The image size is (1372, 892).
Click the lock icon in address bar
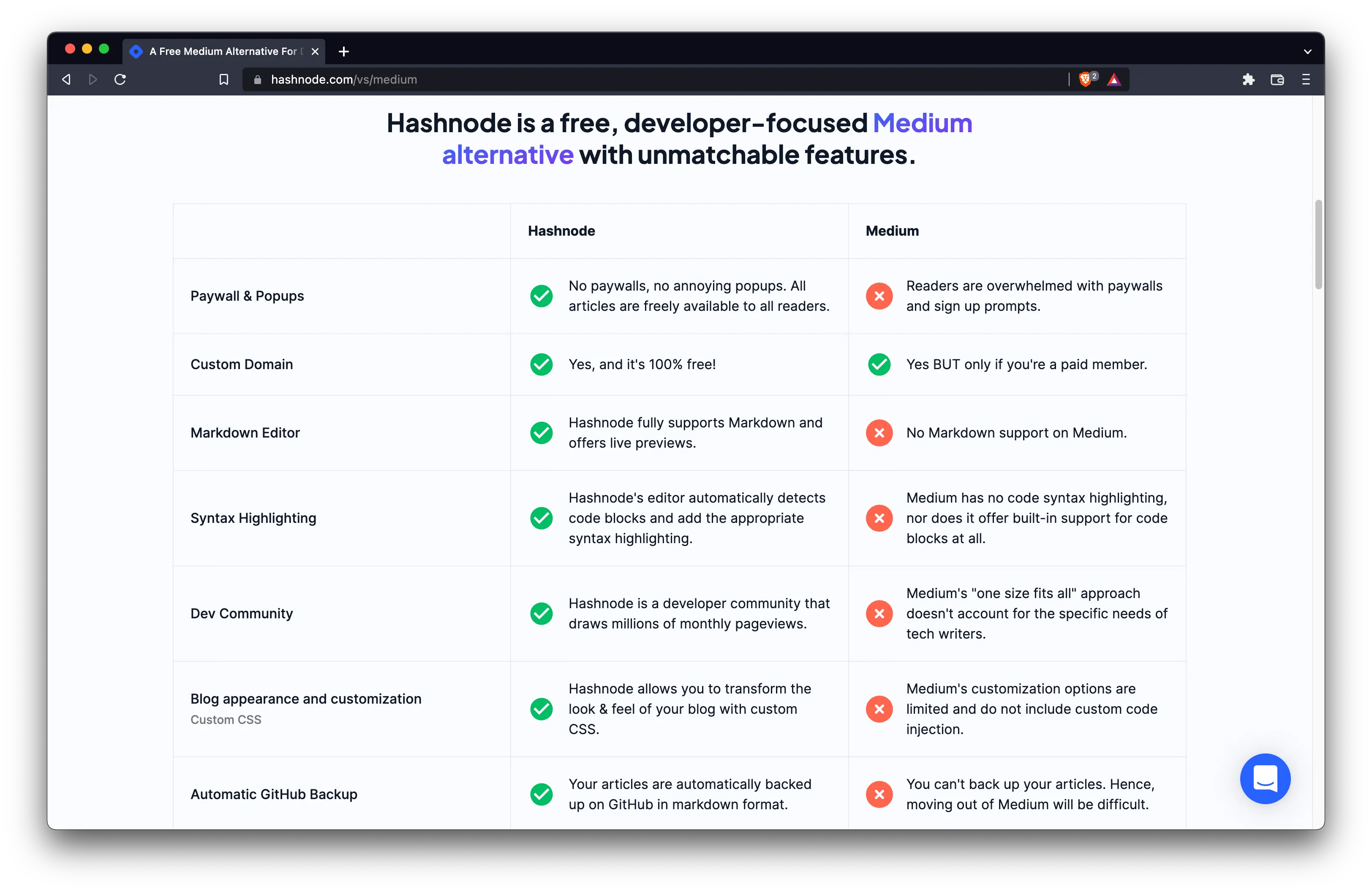click(x=258, y=79)
